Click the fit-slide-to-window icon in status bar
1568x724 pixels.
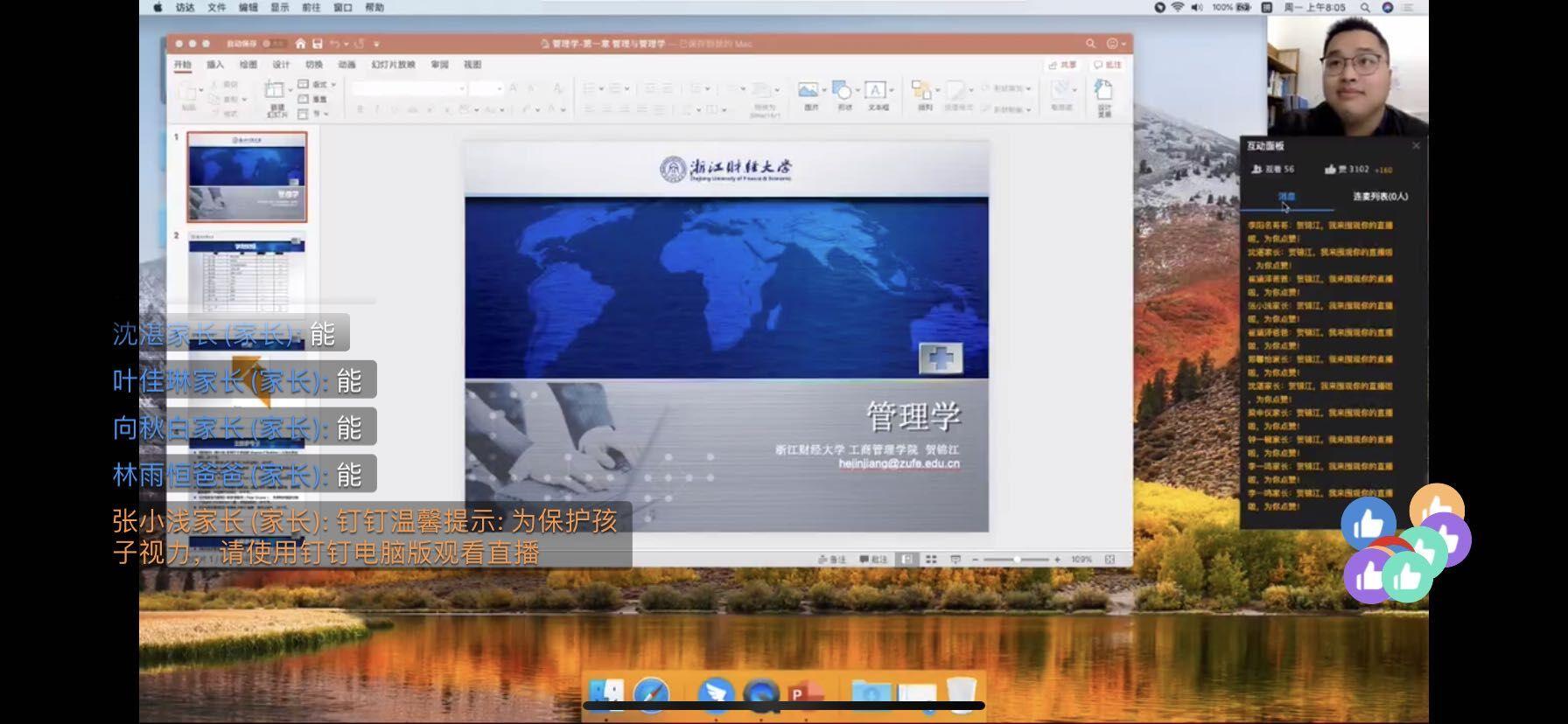(1109, 560)
